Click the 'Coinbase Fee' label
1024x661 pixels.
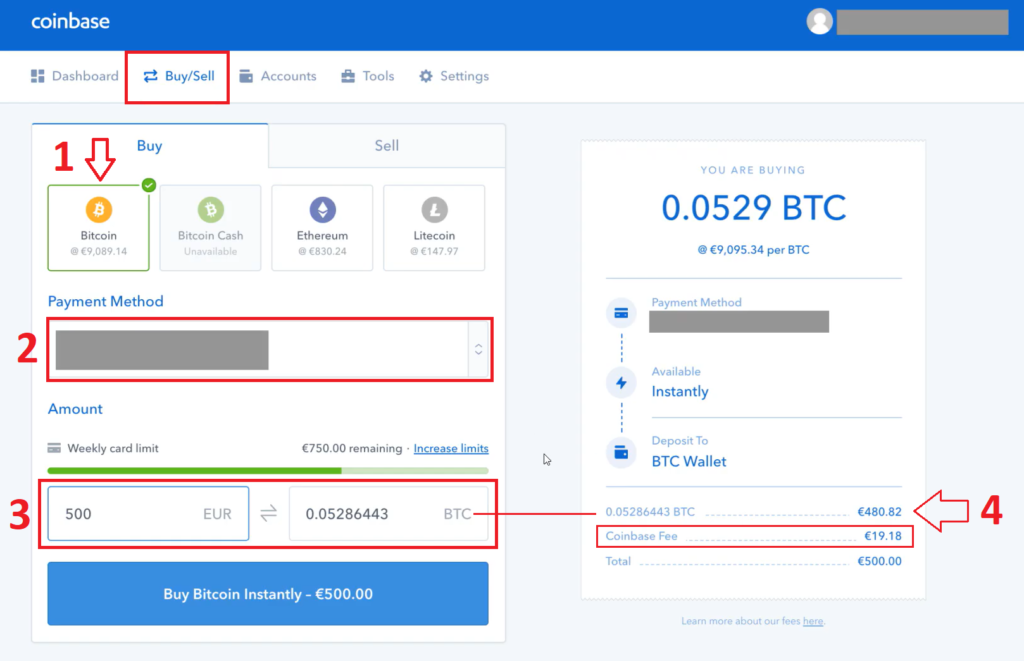(641, 536)
